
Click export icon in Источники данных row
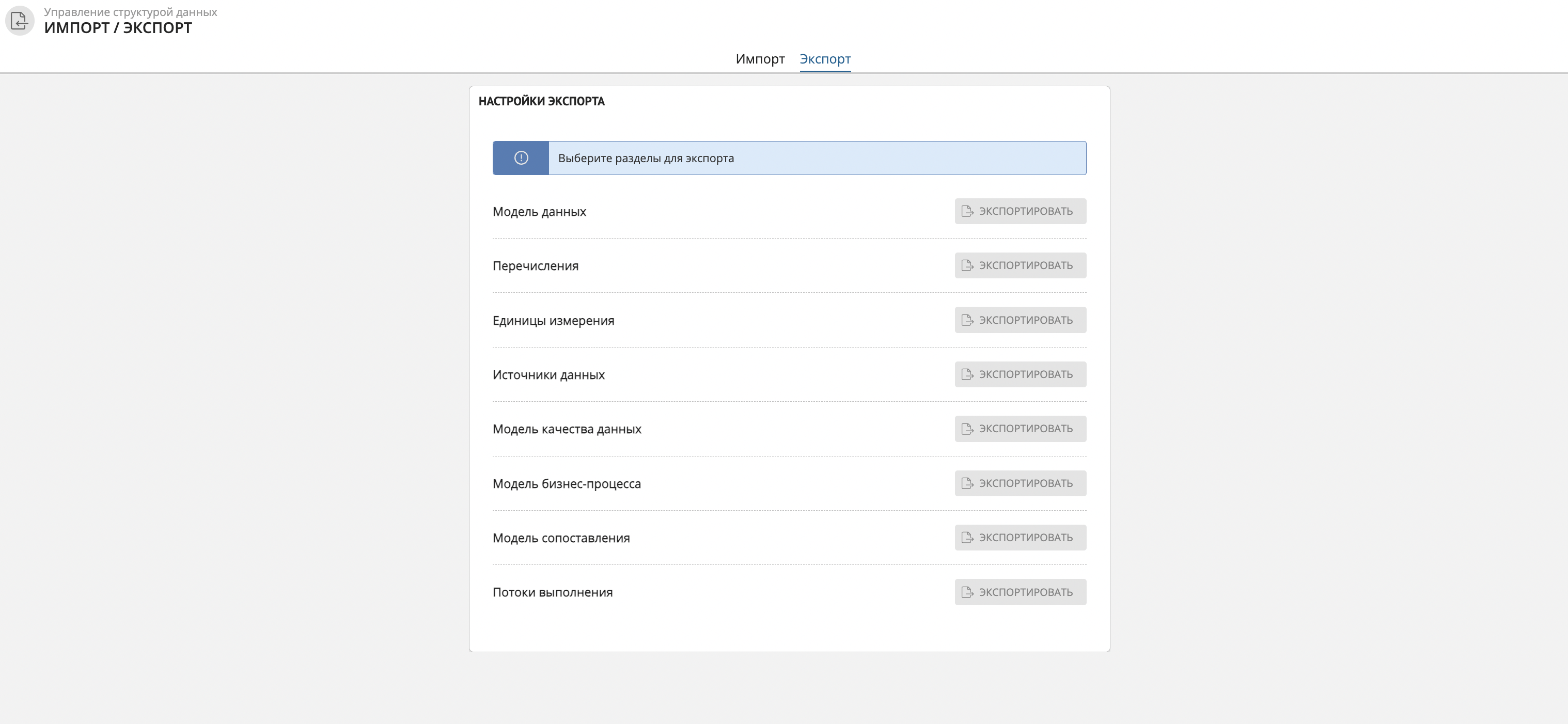point(967,375)
